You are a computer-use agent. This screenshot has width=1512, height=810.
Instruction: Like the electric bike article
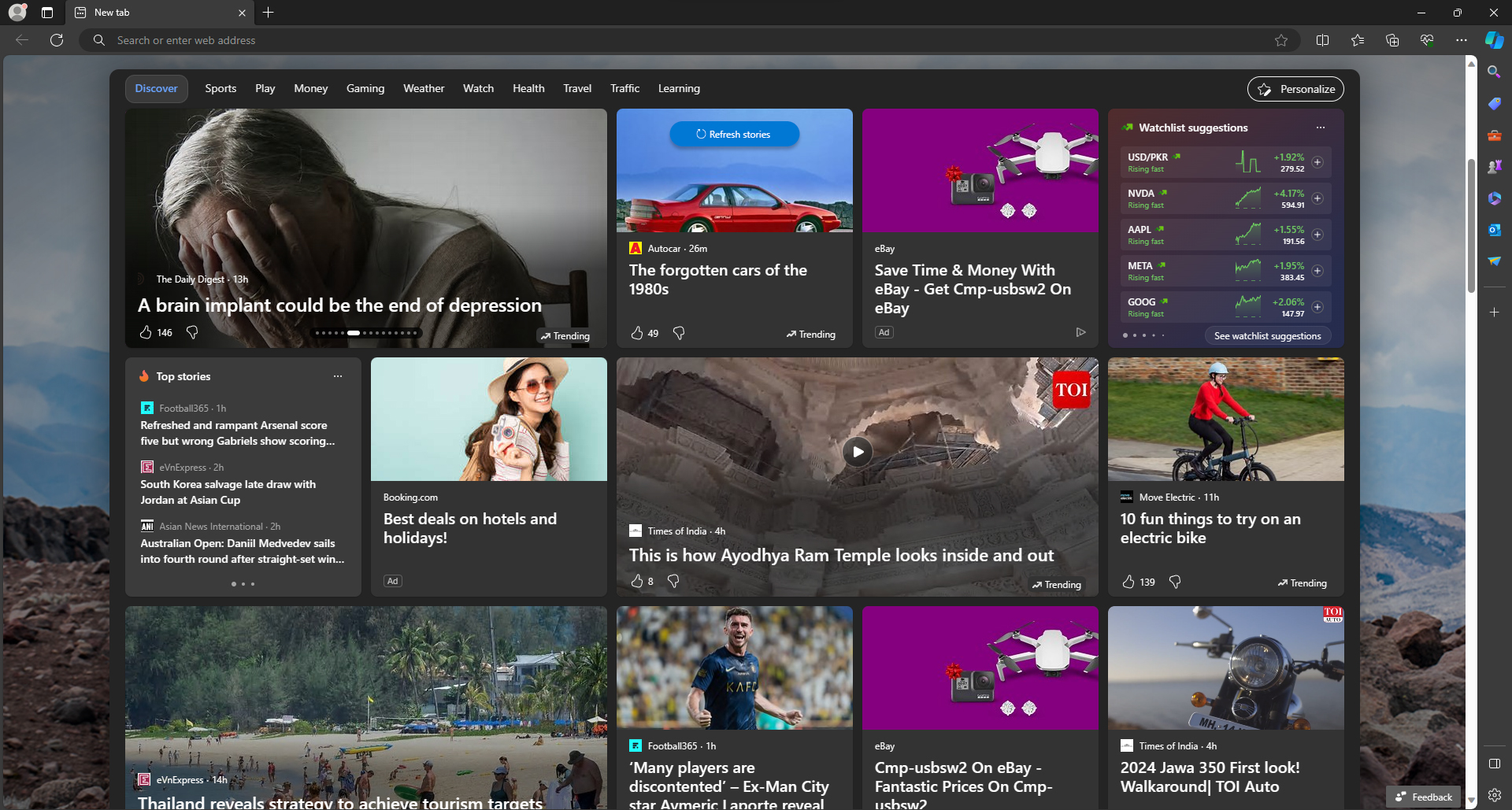[1128, 582]
